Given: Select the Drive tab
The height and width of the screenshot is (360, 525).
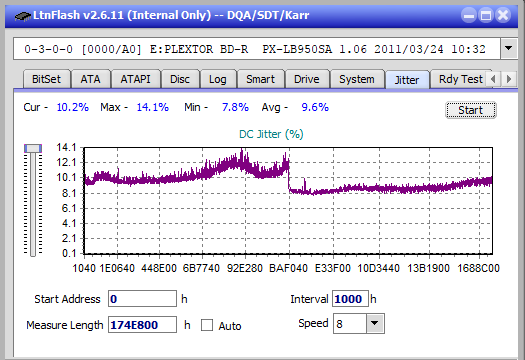Looking at the screenshot, I should pos(307,79).
